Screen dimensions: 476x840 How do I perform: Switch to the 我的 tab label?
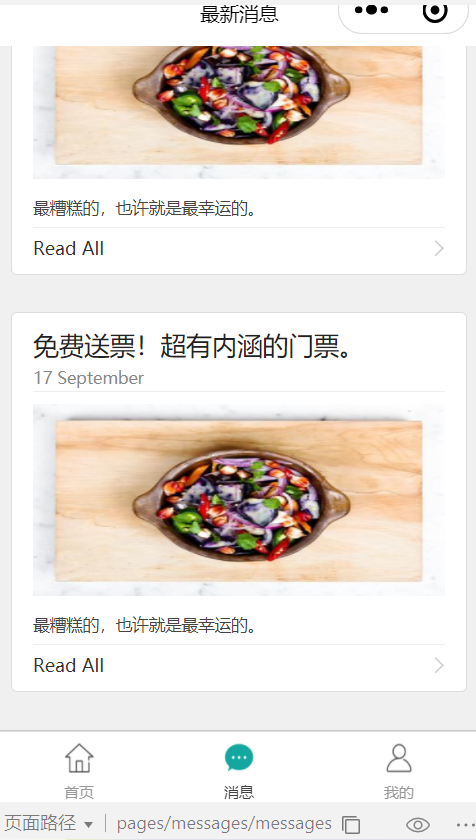point(399,792)
